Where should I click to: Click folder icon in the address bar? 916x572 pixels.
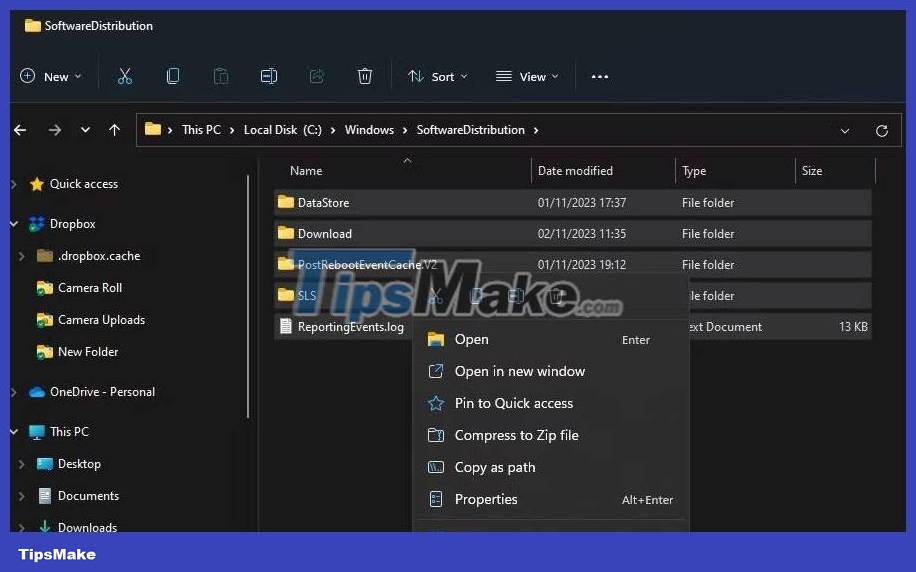coord(152,129)
